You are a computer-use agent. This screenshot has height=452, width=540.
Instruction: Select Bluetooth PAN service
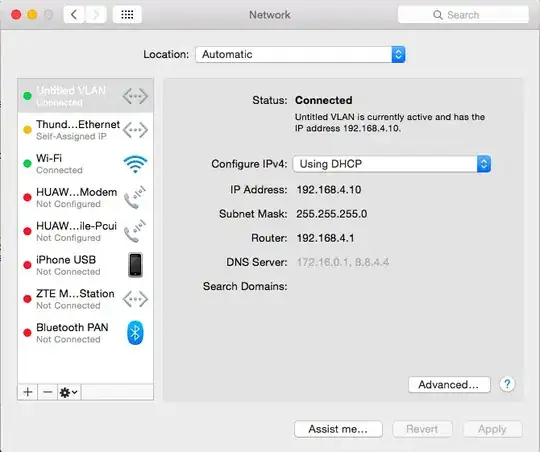click(85, 332)
